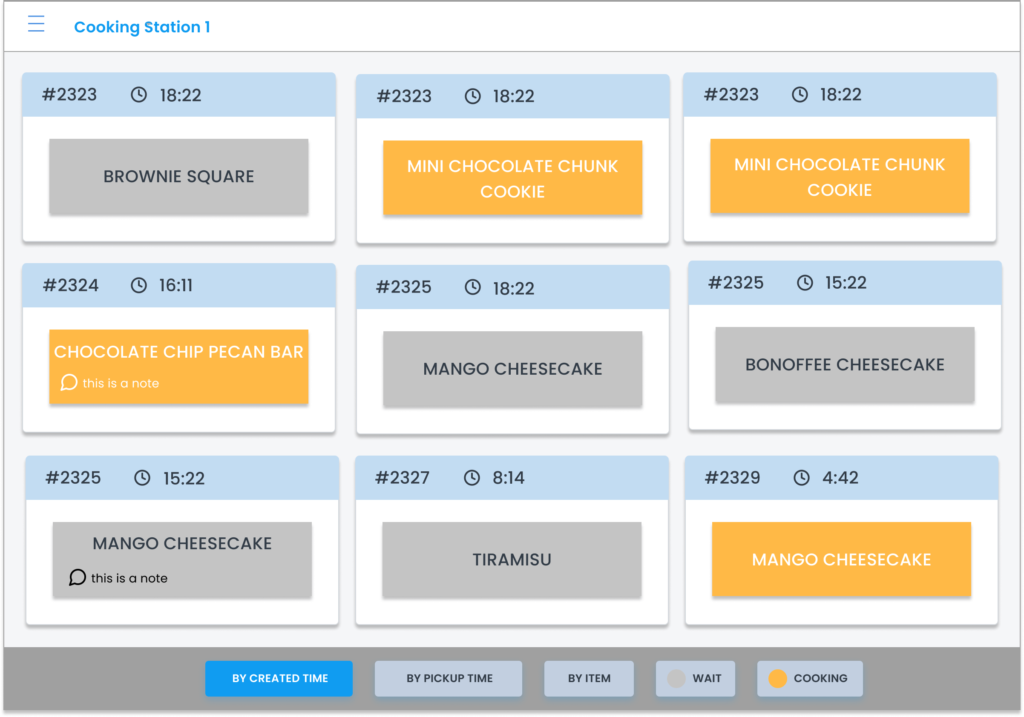Click note bubble icon on Mango Cheesecake item
Screen dimensions: 1024x717
pyautogui.click(x=77, y=578)
